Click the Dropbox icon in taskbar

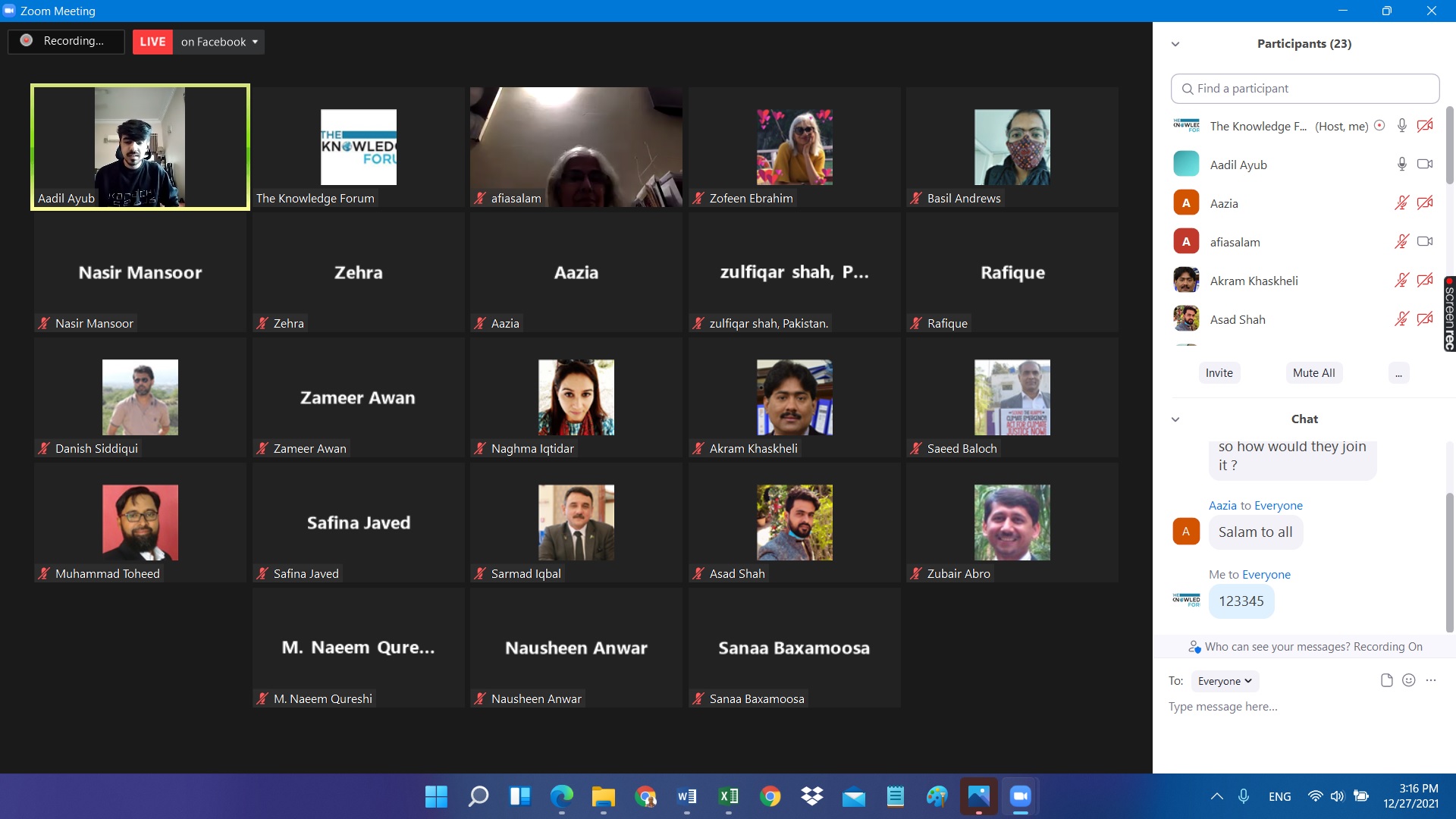pos(811,796)
